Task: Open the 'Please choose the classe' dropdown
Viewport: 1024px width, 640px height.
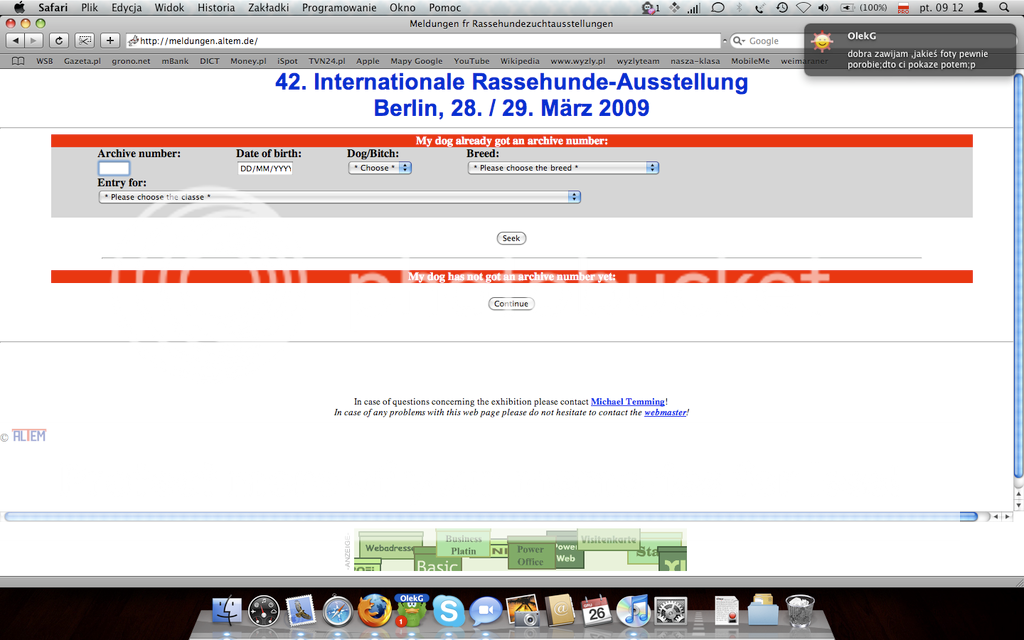Action: [x=340, y=197]
